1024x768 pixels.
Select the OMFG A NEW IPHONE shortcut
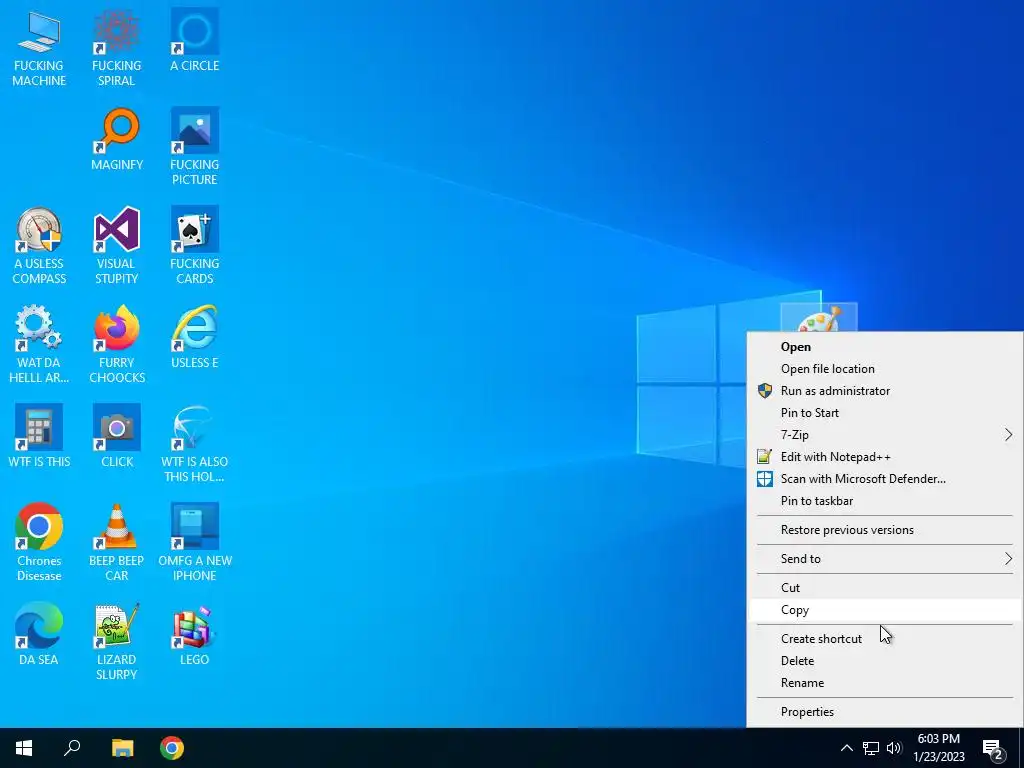point(195,543)
